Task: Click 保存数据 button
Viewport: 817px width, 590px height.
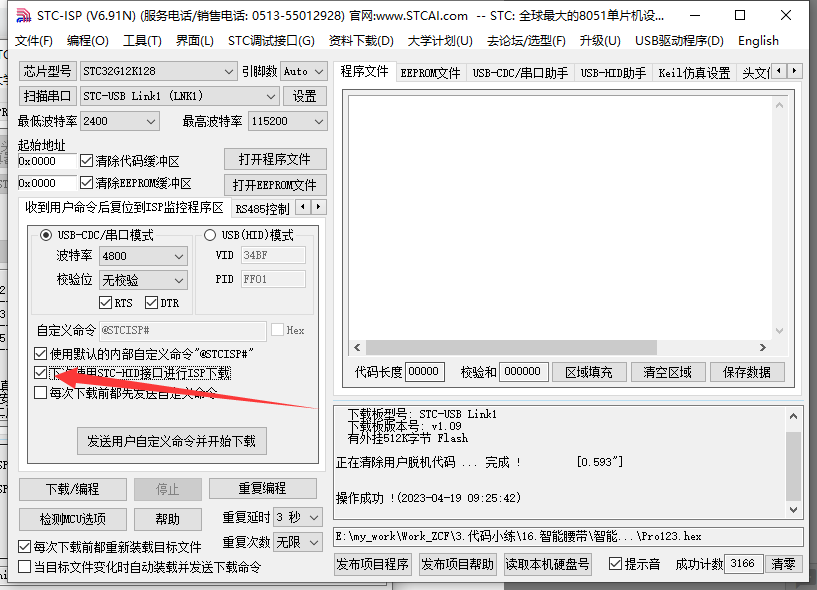Action: (747, 372)
